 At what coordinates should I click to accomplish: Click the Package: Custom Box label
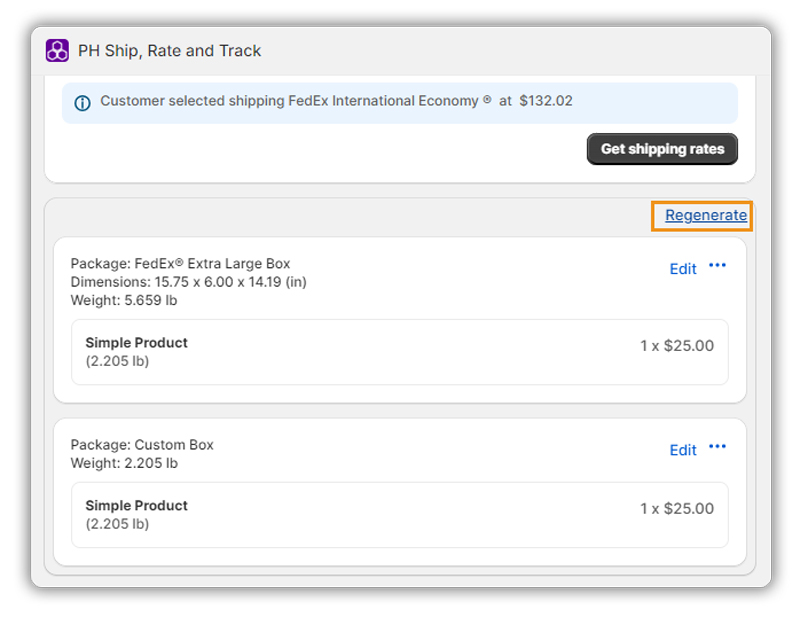coord(142,445)
